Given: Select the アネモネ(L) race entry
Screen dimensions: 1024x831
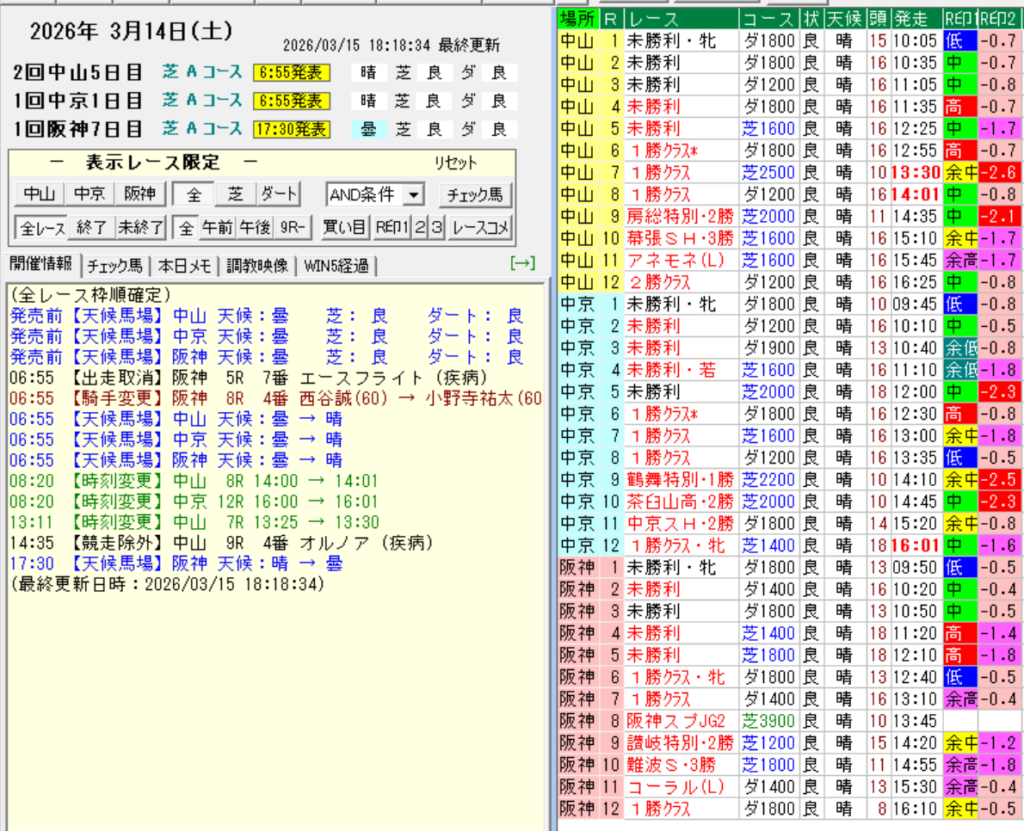Looking at the screenshot, I should tap(667, 260).
